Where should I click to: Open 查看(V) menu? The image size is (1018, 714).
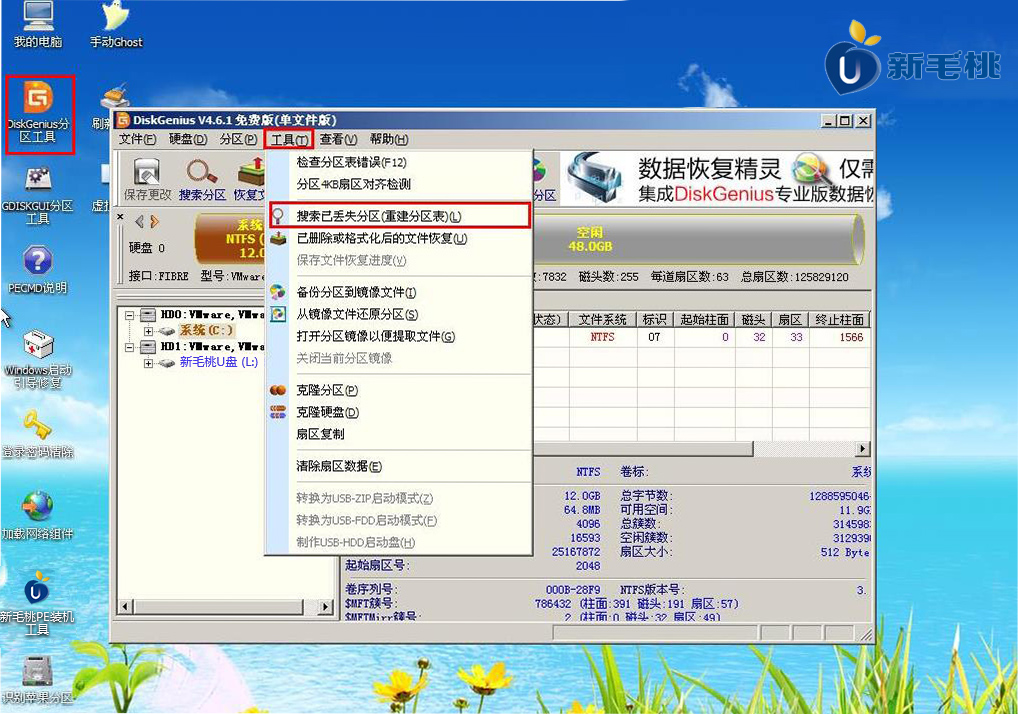[x=338, y=140]
